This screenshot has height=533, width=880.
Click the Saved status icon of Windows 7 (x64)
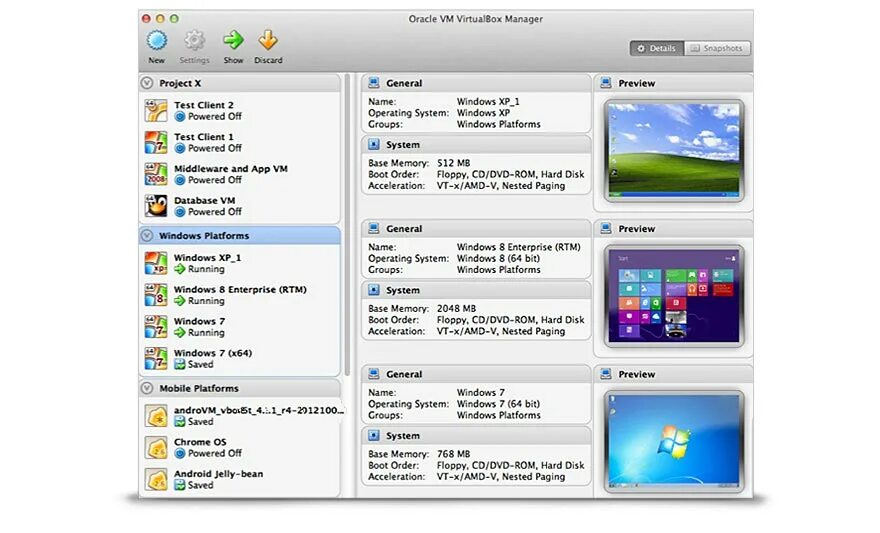(180, 365)
